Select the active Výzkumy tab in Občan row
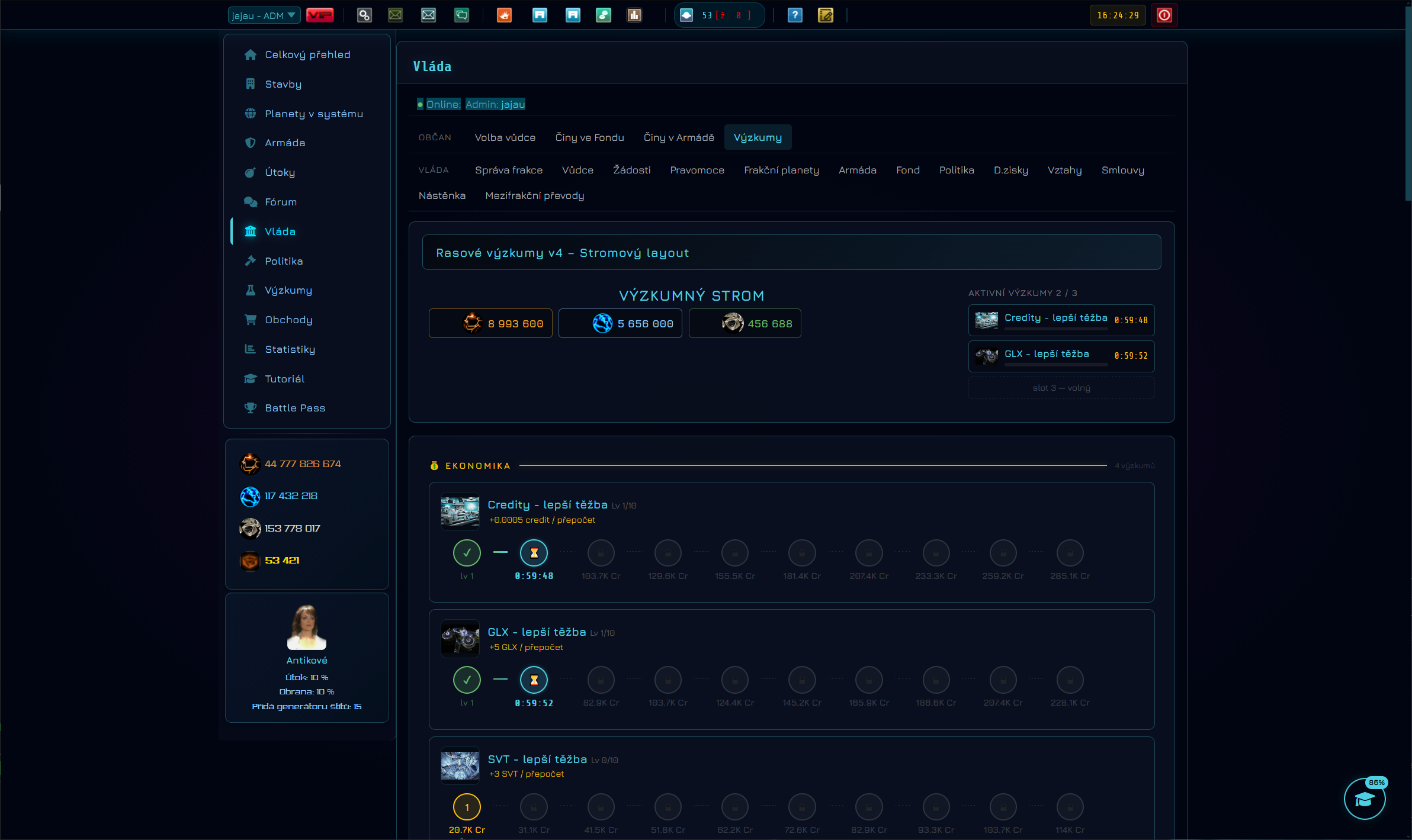 pyautogui.click(x=758, y=137)
